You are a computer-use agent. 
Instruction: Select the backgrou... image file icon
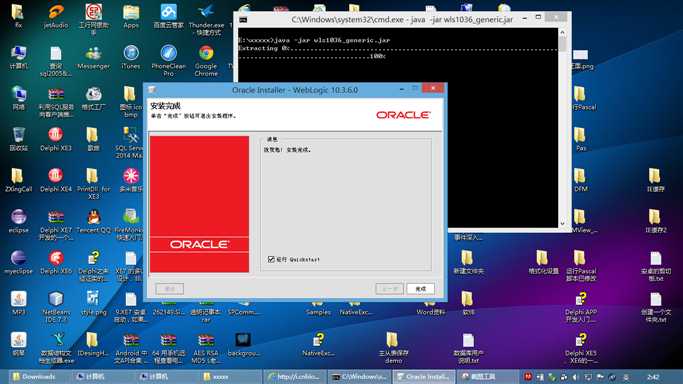coord(243,344)
